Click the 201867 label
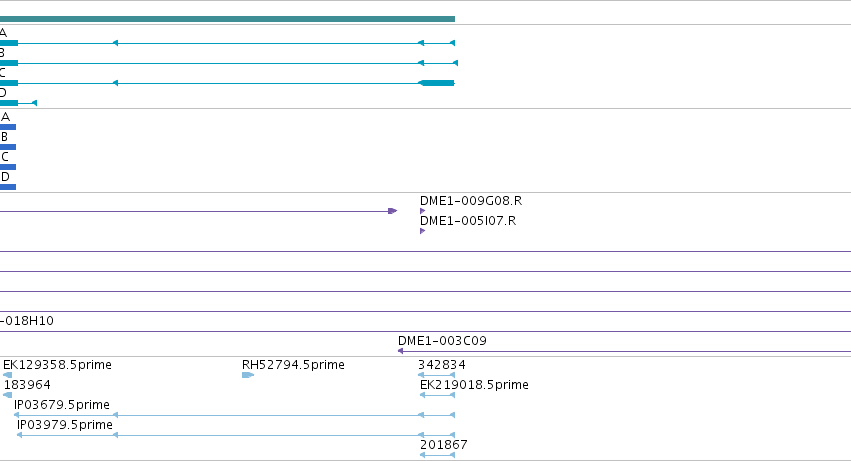Viewport: 851px width, 461px height. [443, 445]
